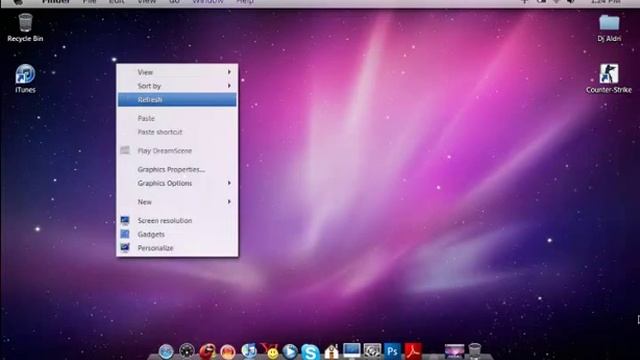The width and height of the screenshot is (640, 360).
Task: Click the computer monitor icon in dock
Action: [351, 351]
